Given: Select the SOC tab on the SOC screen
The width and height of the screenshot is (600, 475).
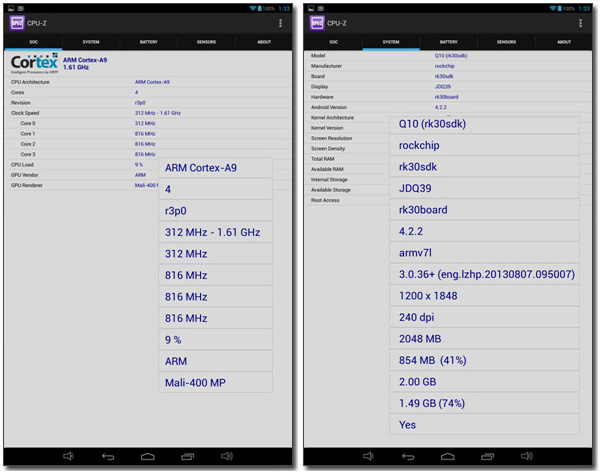Looking at the screenshot, I should (33, 42).
